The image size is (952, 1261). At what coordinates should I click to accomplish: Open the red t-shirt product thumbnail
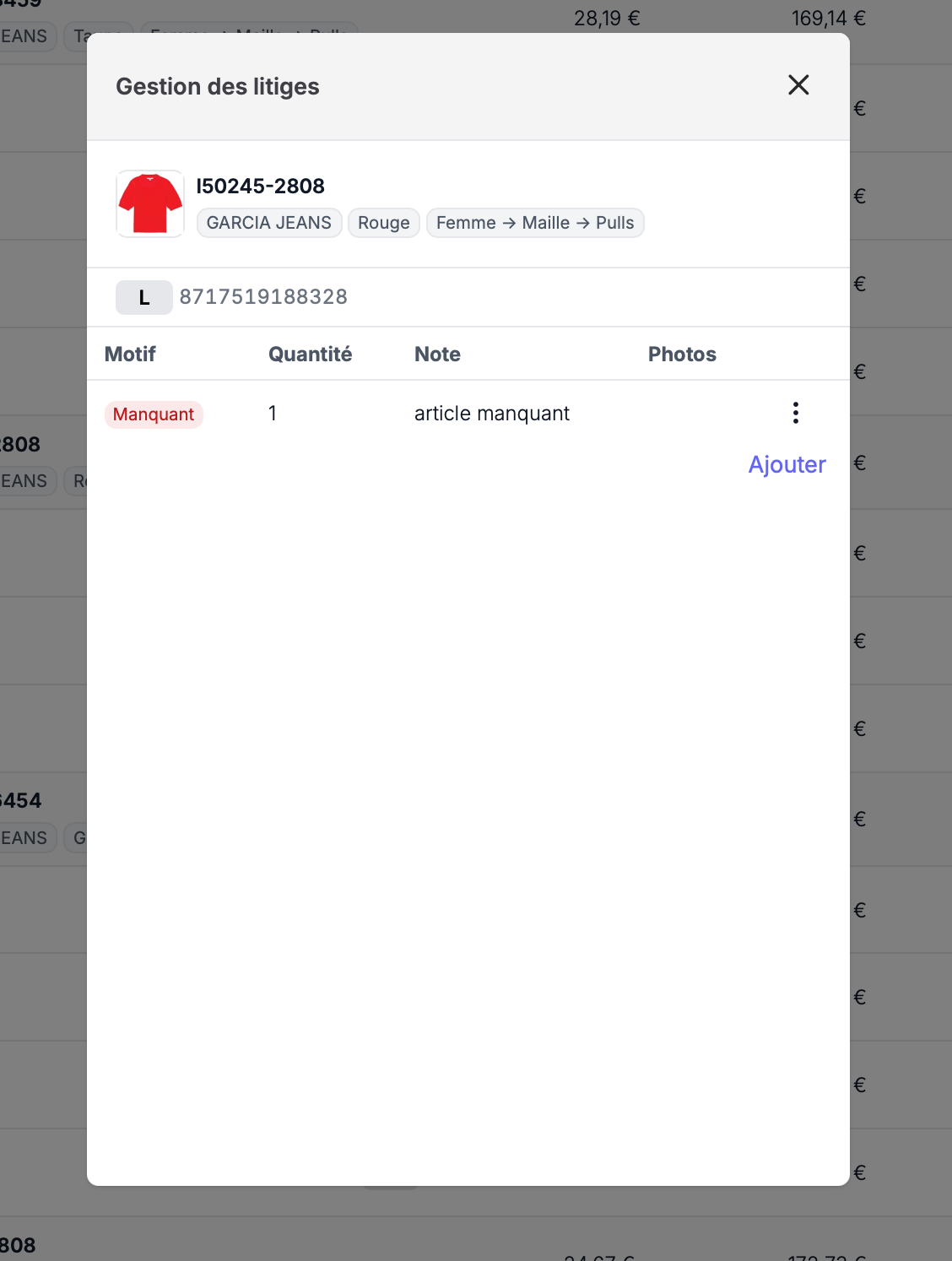[150, 203]
